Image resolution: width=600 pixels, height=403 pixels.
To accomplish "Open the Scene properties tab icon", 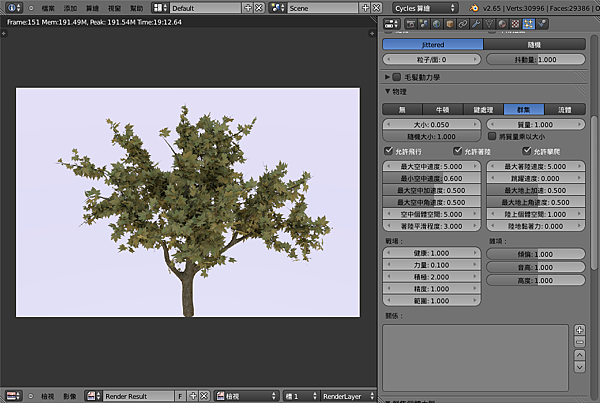I will click(424, 24).
